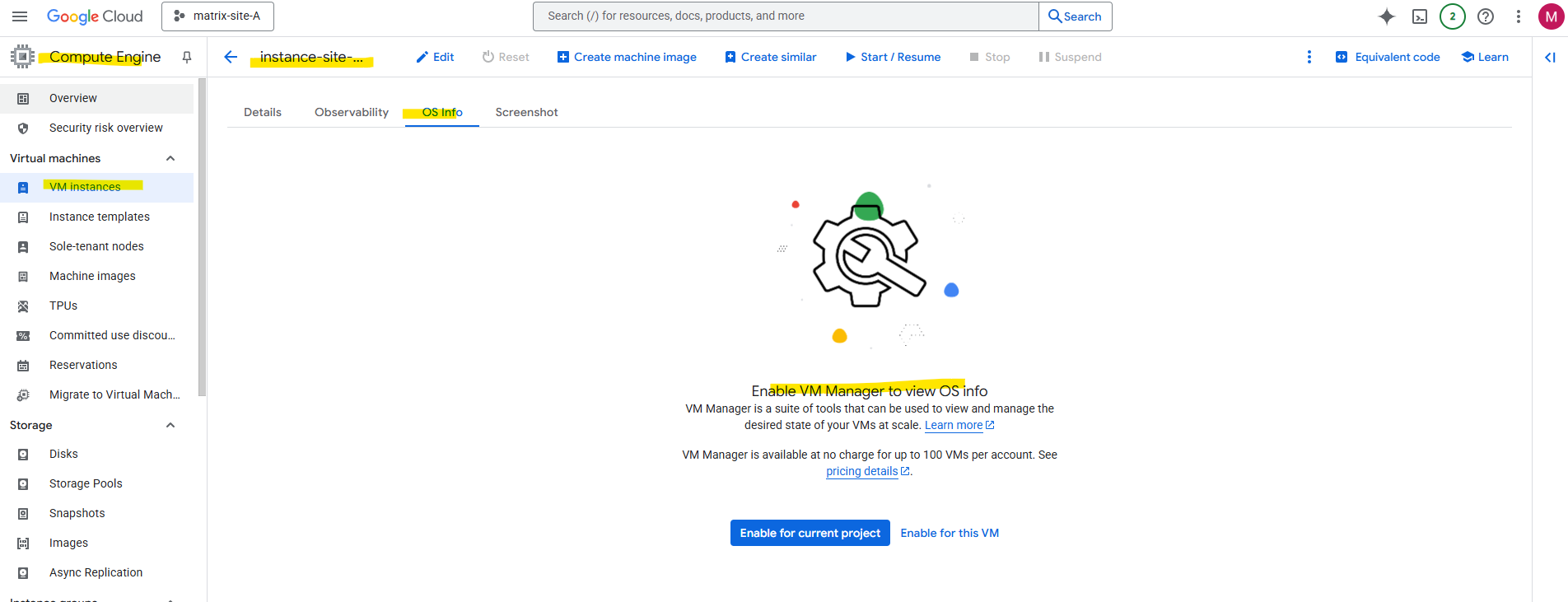Click the Committed use discounts percent icon
1568x602 pixels.
tap(23, 336)
